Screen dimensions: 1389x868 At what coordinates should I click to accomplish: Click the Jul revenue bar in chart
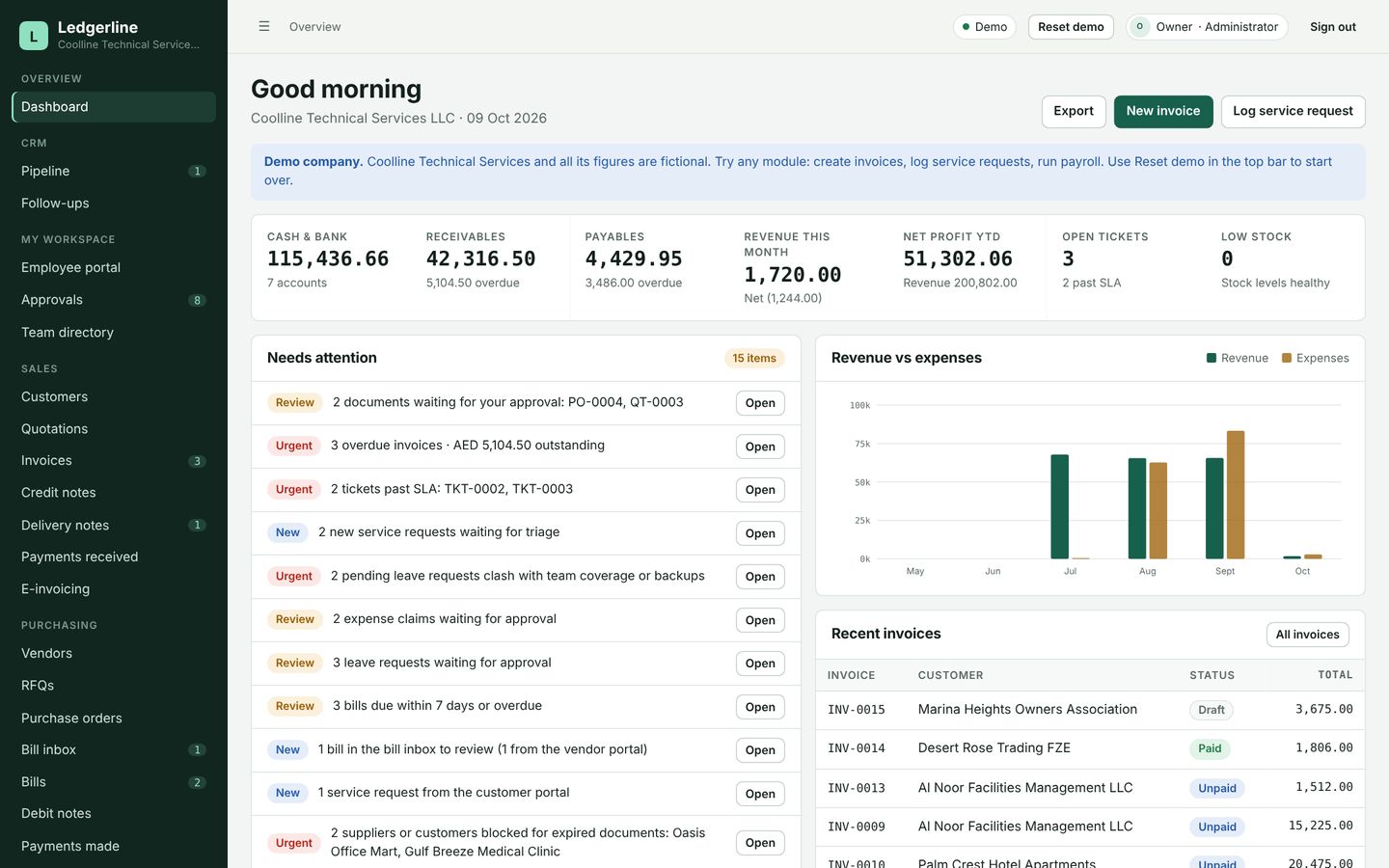point(1060,506)
